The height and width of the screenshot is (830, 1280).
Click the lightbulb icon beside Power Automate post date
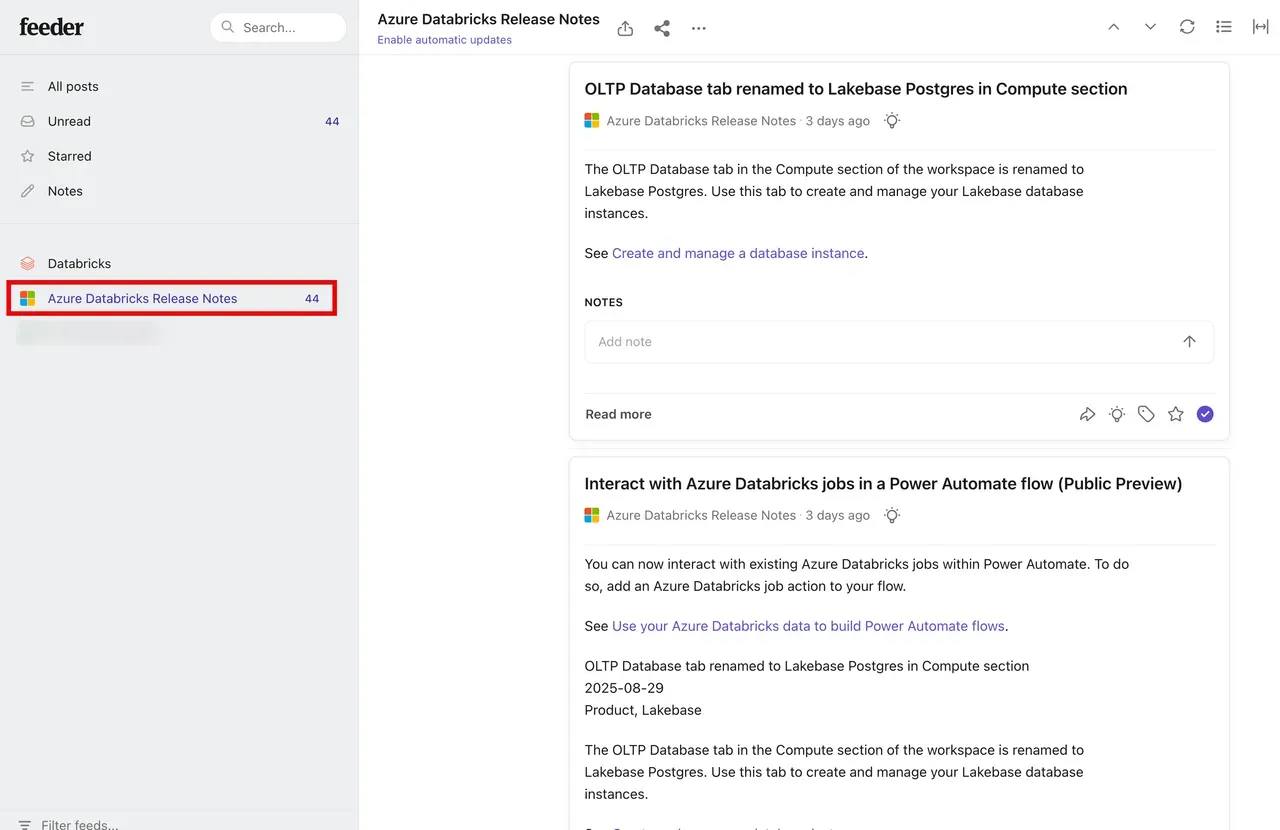892,516
